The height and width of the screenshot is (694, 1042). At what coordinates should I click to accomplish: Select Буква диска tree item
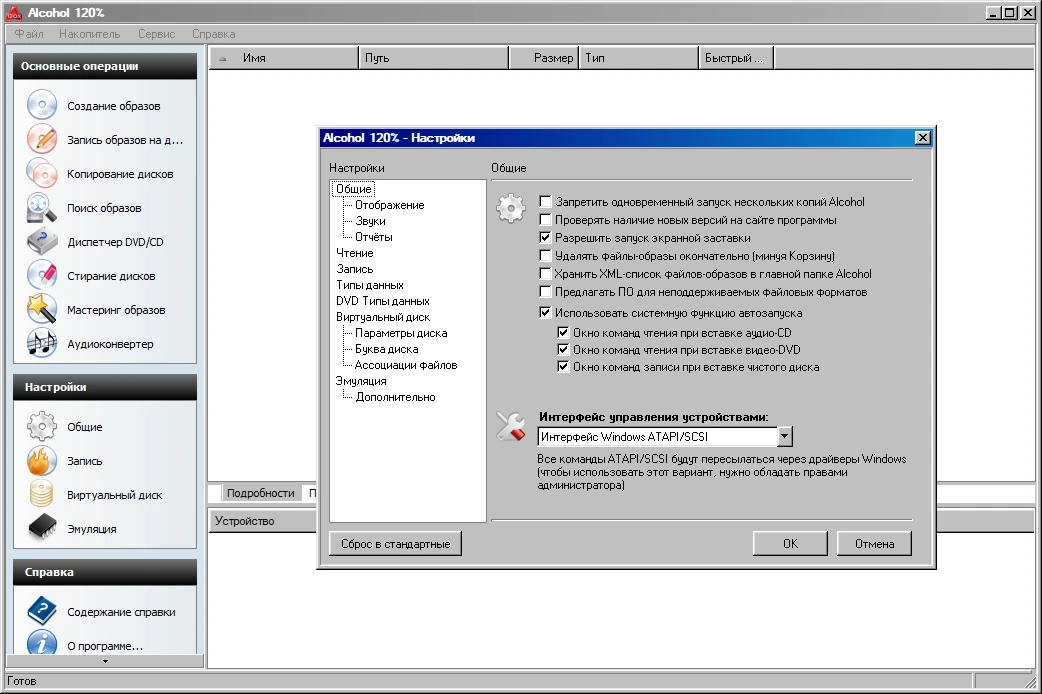click(387, 348)
